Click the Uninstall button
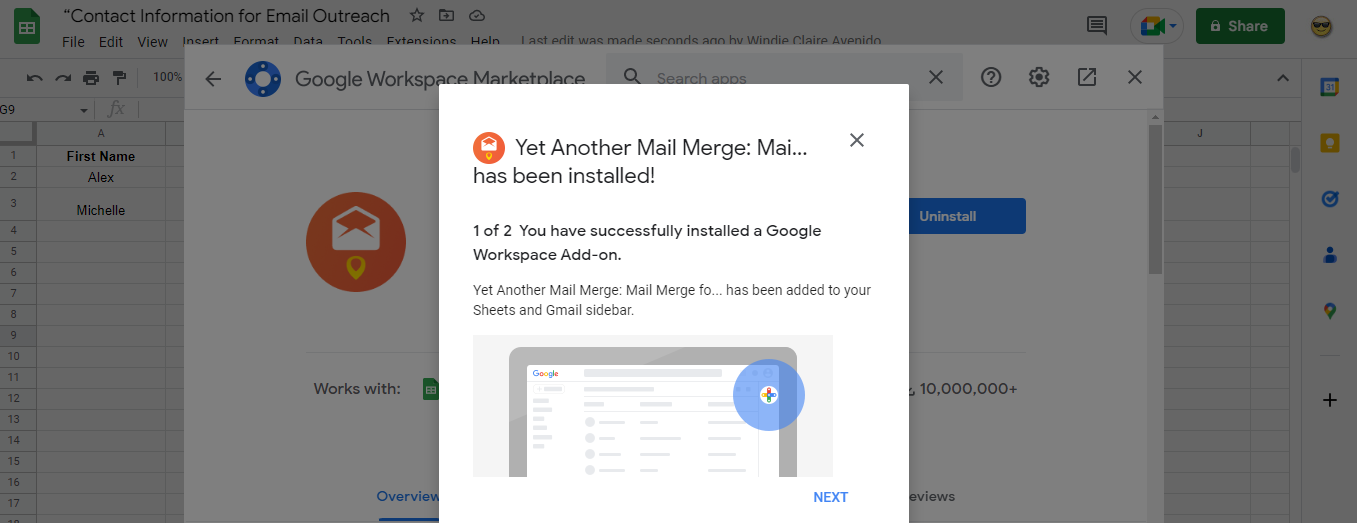 948,216
